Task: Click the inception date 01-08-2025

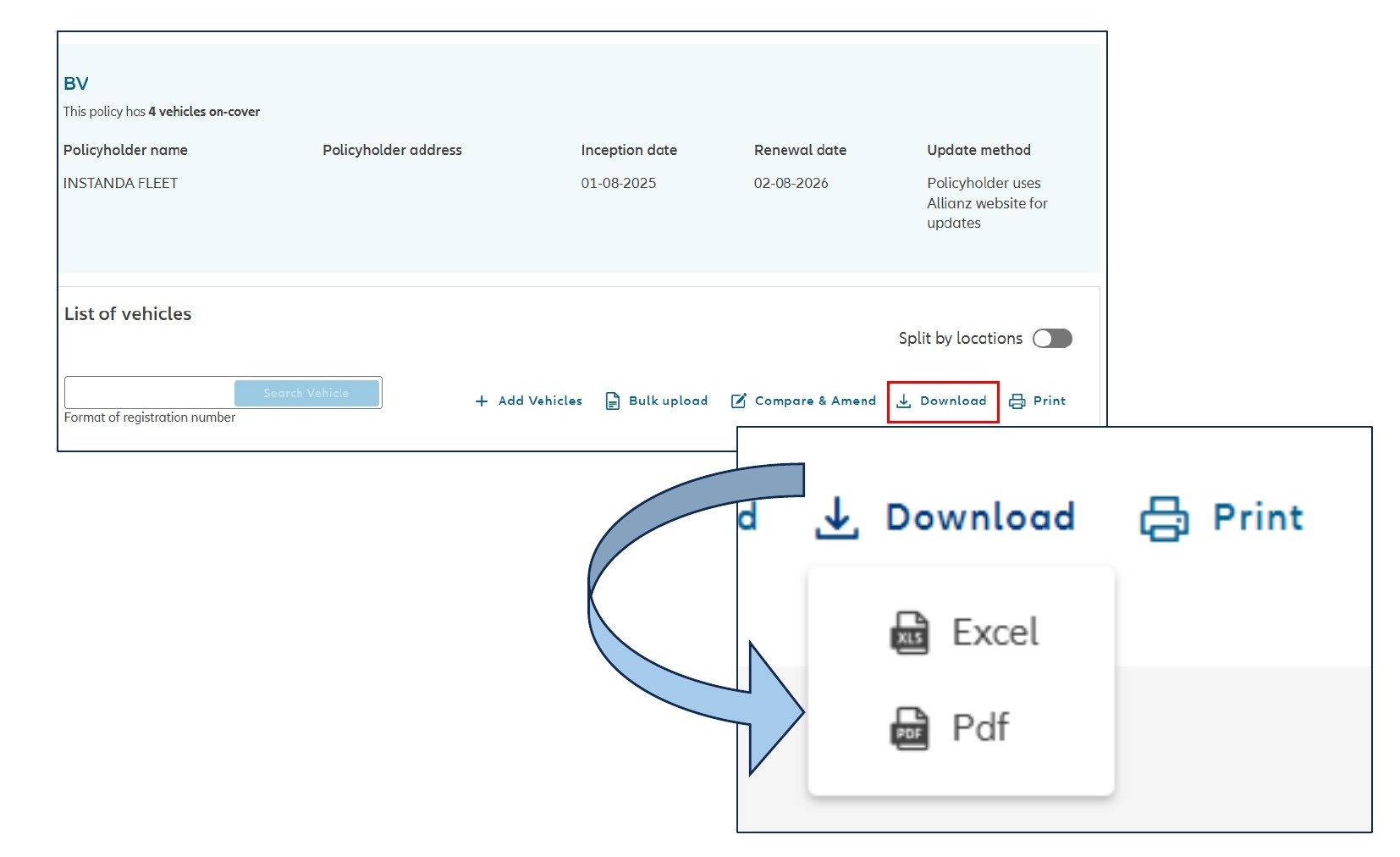Action: point(619,183)
